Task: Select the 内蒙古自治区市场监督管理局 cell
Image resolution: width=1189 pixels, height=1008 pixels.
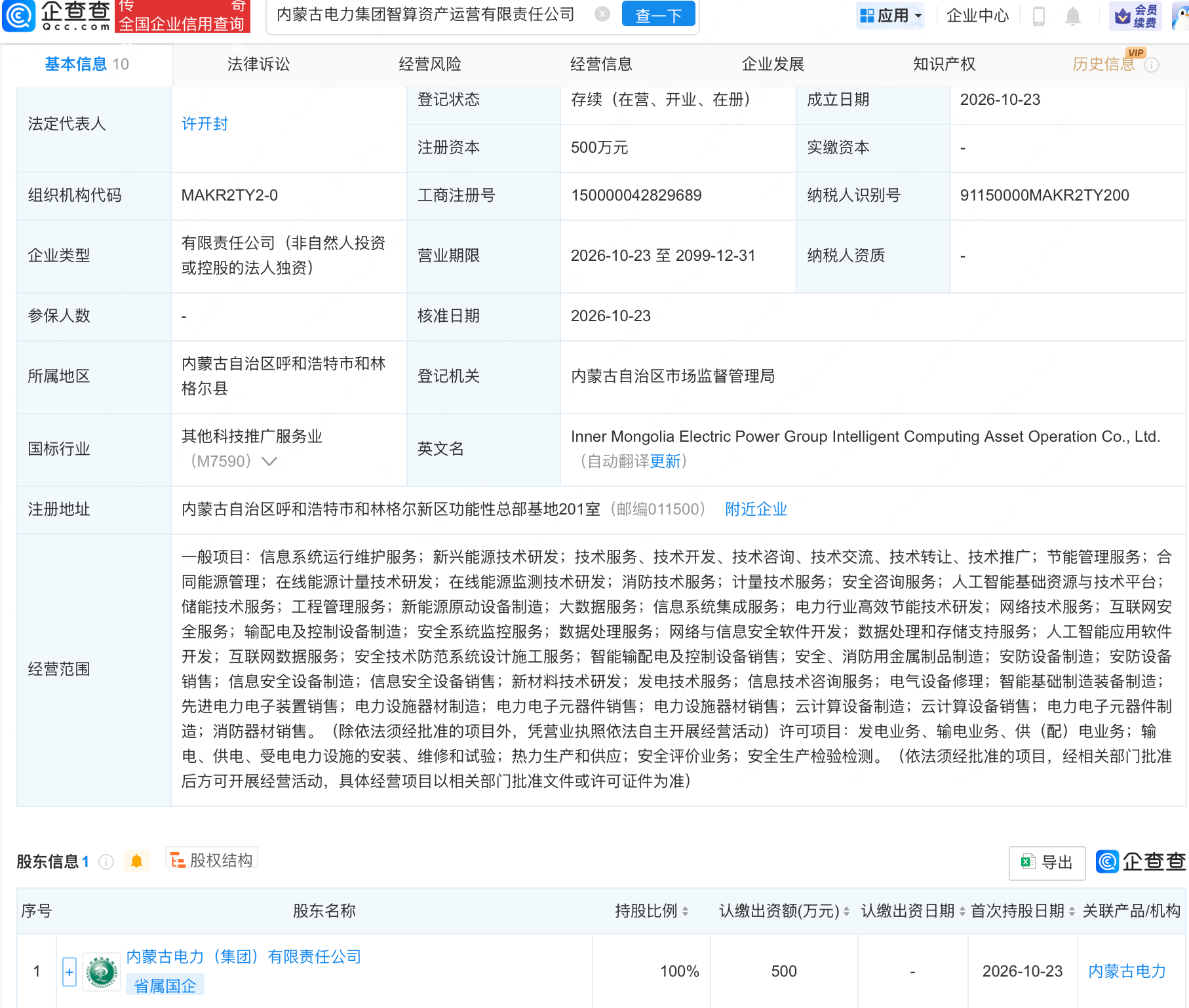Action: coord(673,376)
